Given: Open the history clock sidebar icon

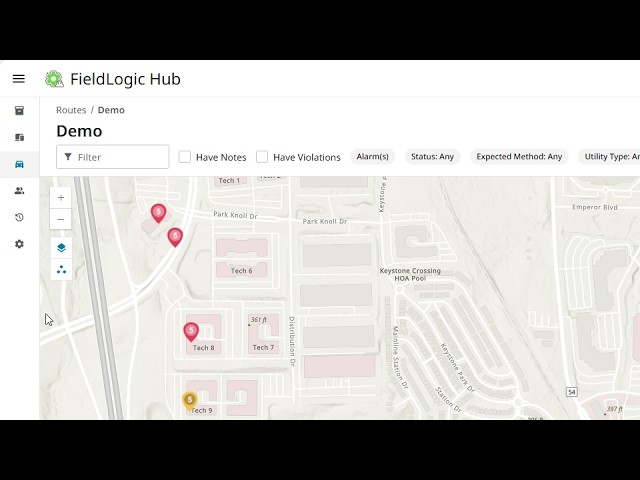Looking at the screenshot, I should pyautogui.click(x=19, y=217).
